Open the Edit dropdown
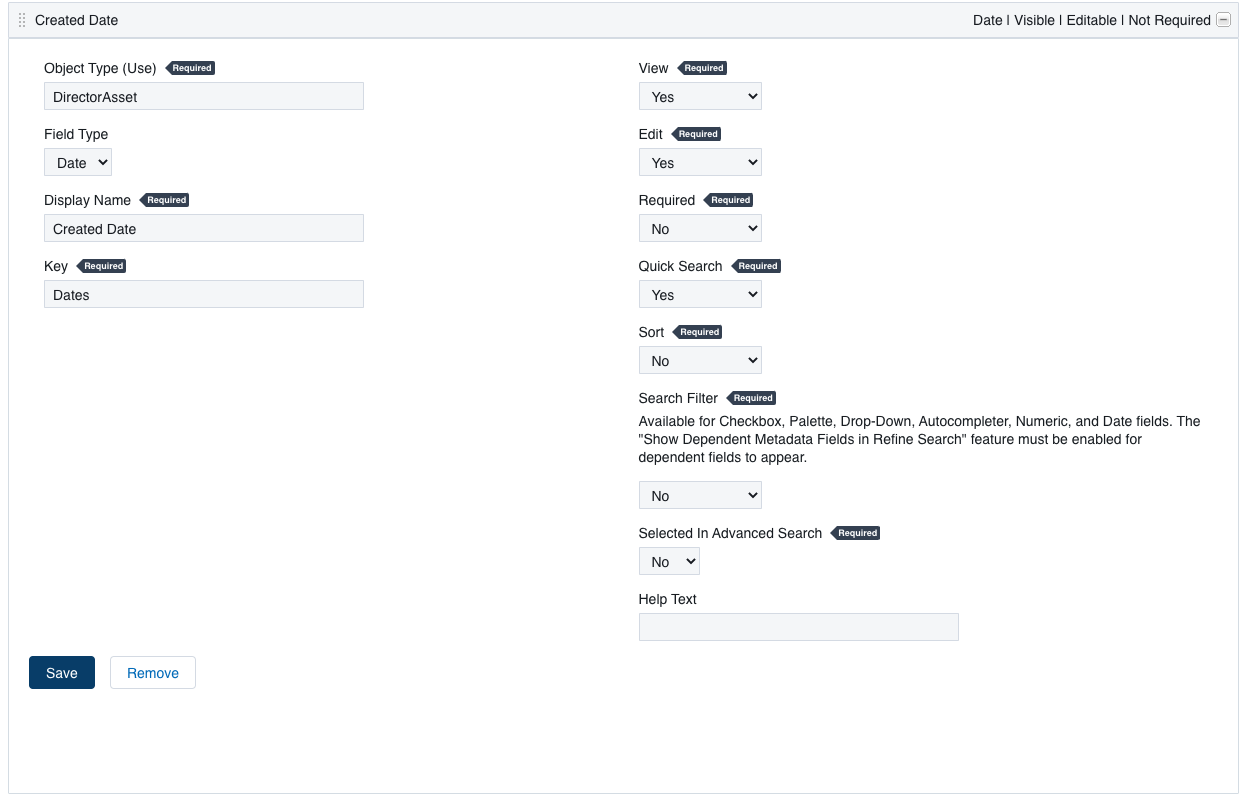This screenshot has height=804, width=1247. [x=700, y=161]
